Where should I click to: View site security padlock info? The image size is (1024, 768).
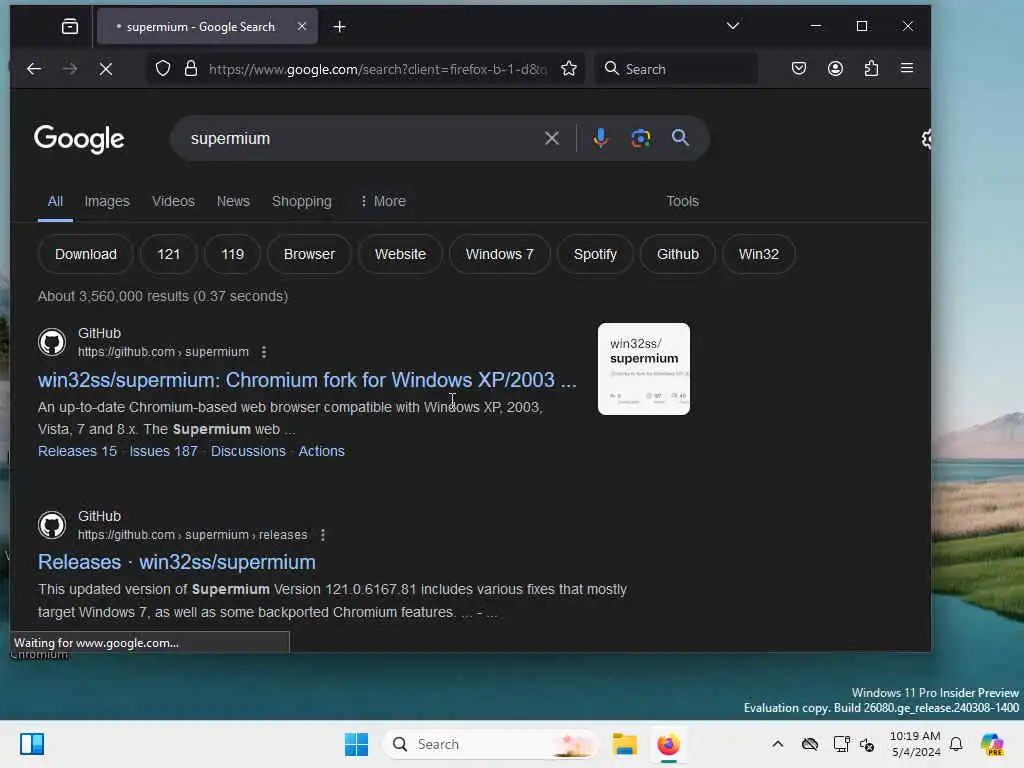pyautogui.click(x=191, y=69)
